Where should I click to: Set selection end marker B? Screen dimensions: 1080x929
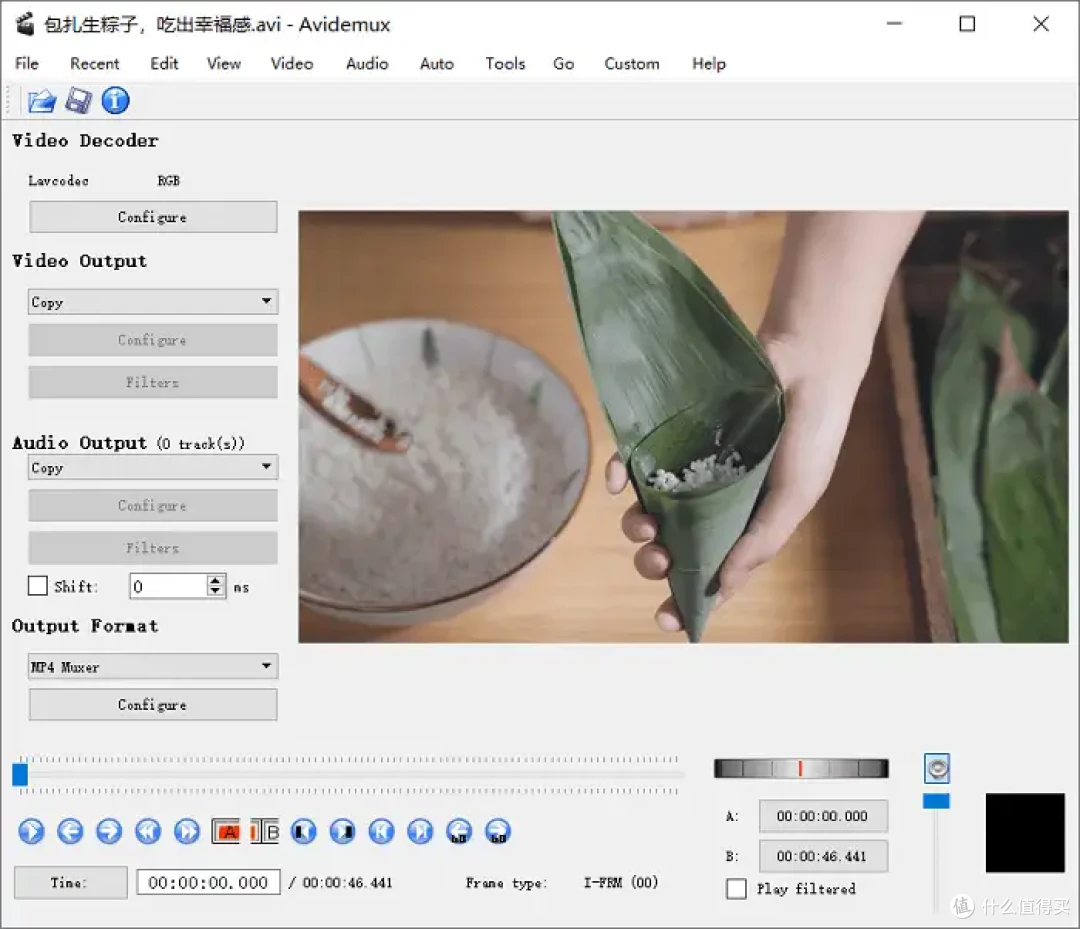pos(264,831)
